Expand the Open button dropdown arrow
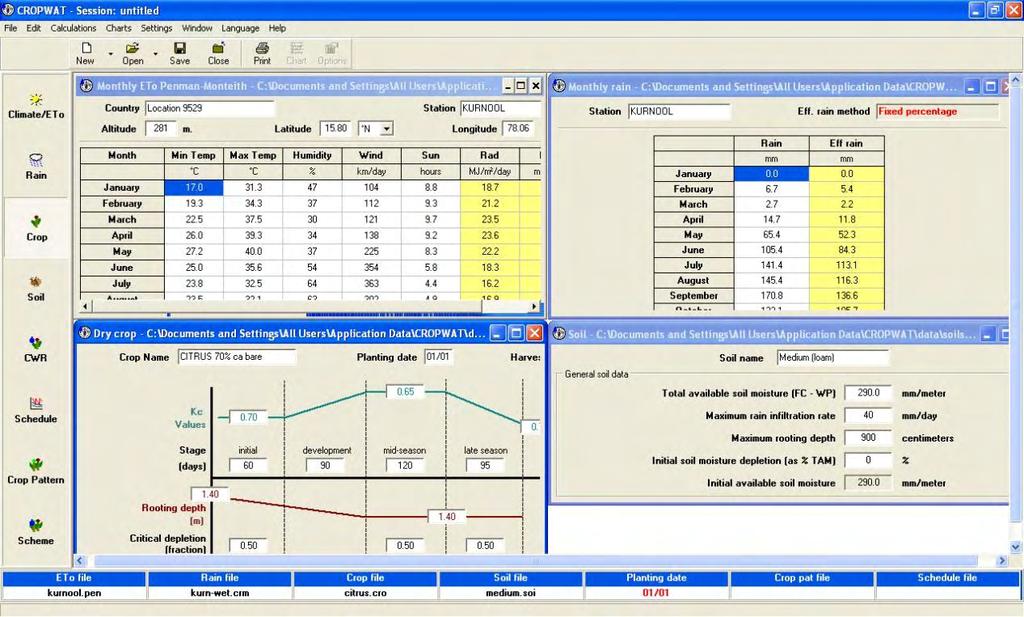The image size is (1024, 617). (x=155, y=54)
